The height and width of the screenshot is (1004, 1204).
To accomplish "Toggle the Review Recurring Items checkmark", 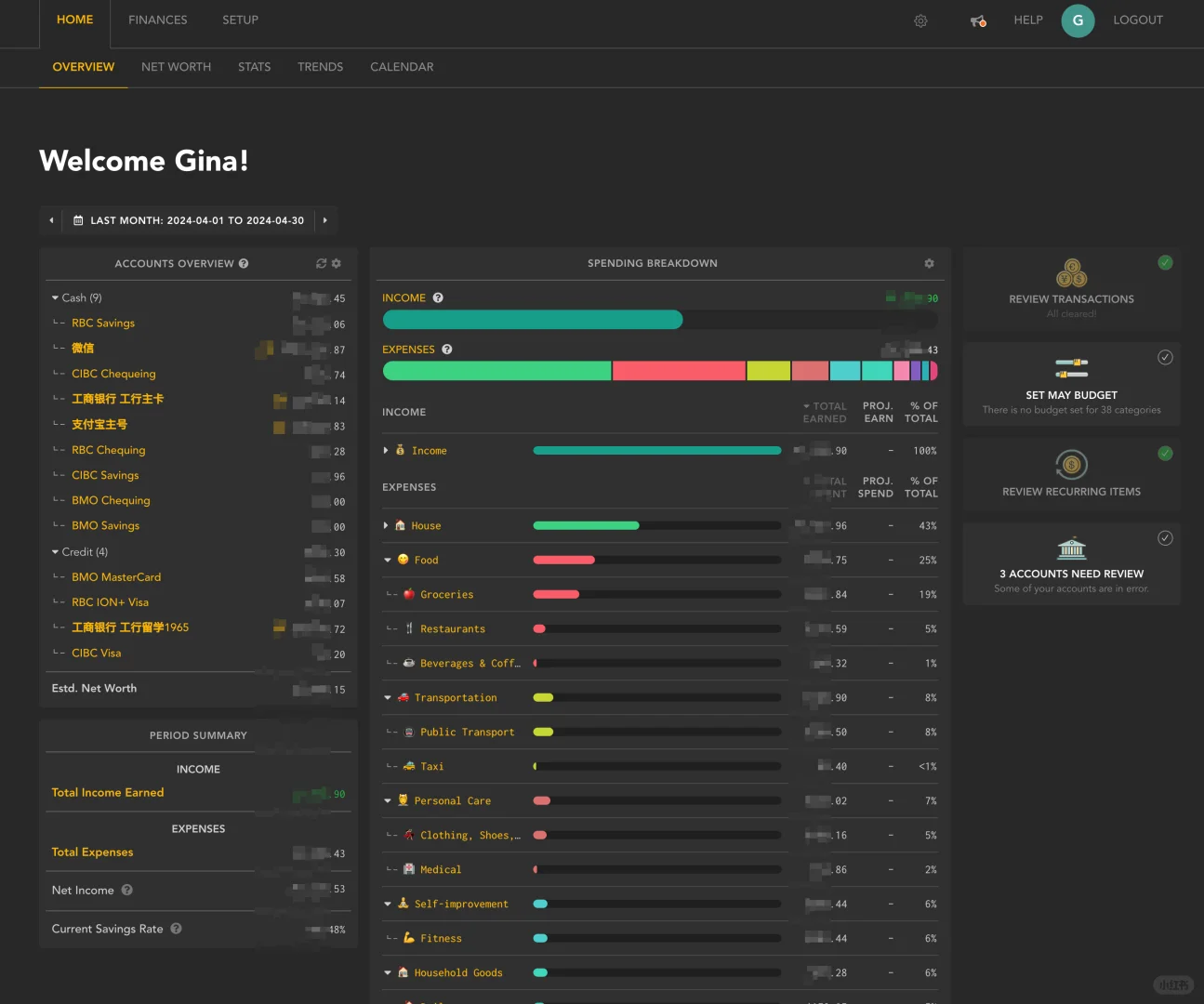I will coord(1165,454).
